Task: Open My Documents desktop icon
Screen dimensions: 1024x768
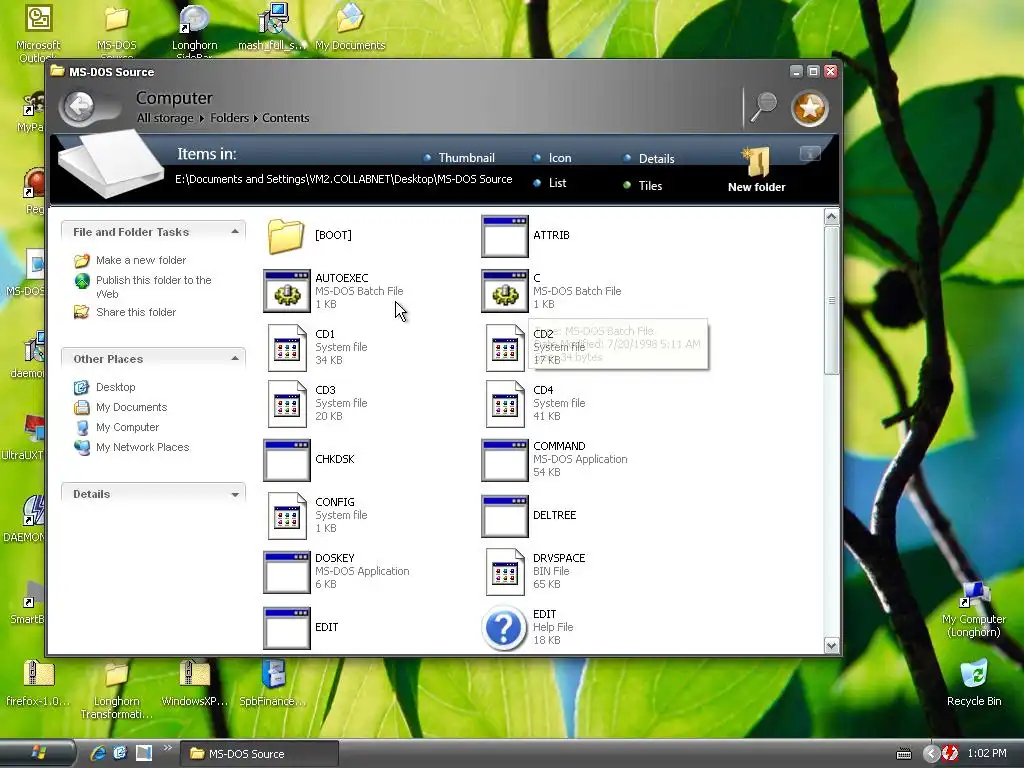Action: point(350,26)
